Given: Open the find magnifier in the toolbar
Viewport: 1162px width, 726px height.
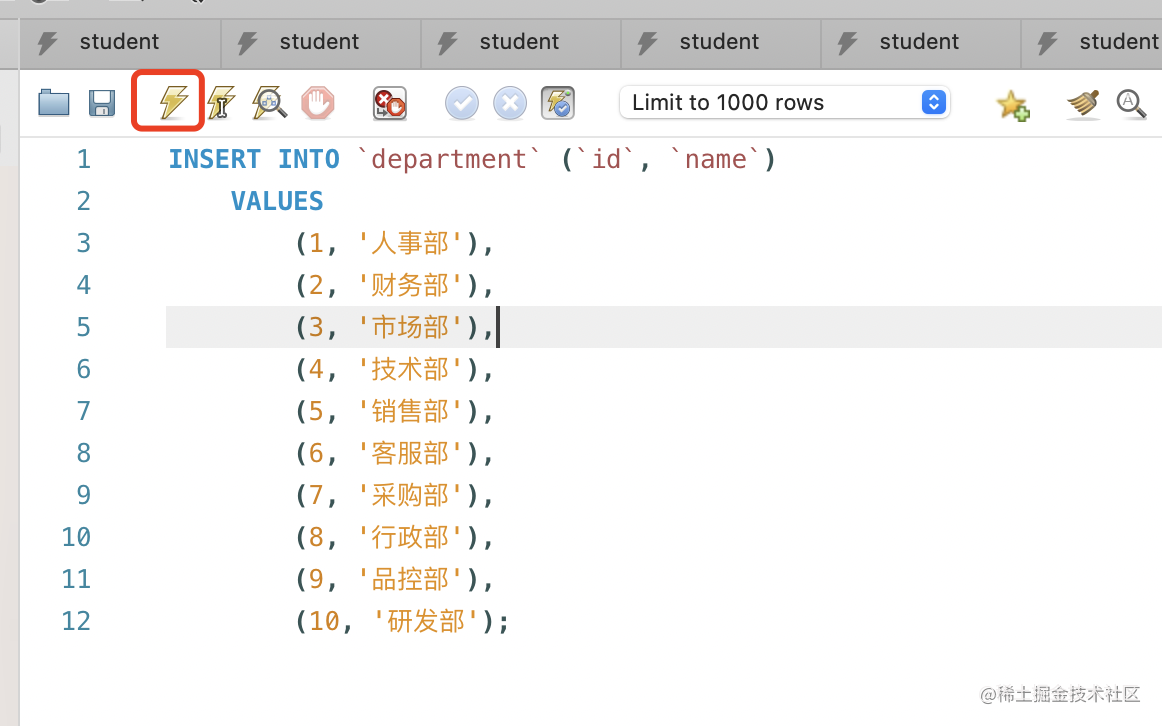Looking at the screenshot, I should (x=1131, y=102).
